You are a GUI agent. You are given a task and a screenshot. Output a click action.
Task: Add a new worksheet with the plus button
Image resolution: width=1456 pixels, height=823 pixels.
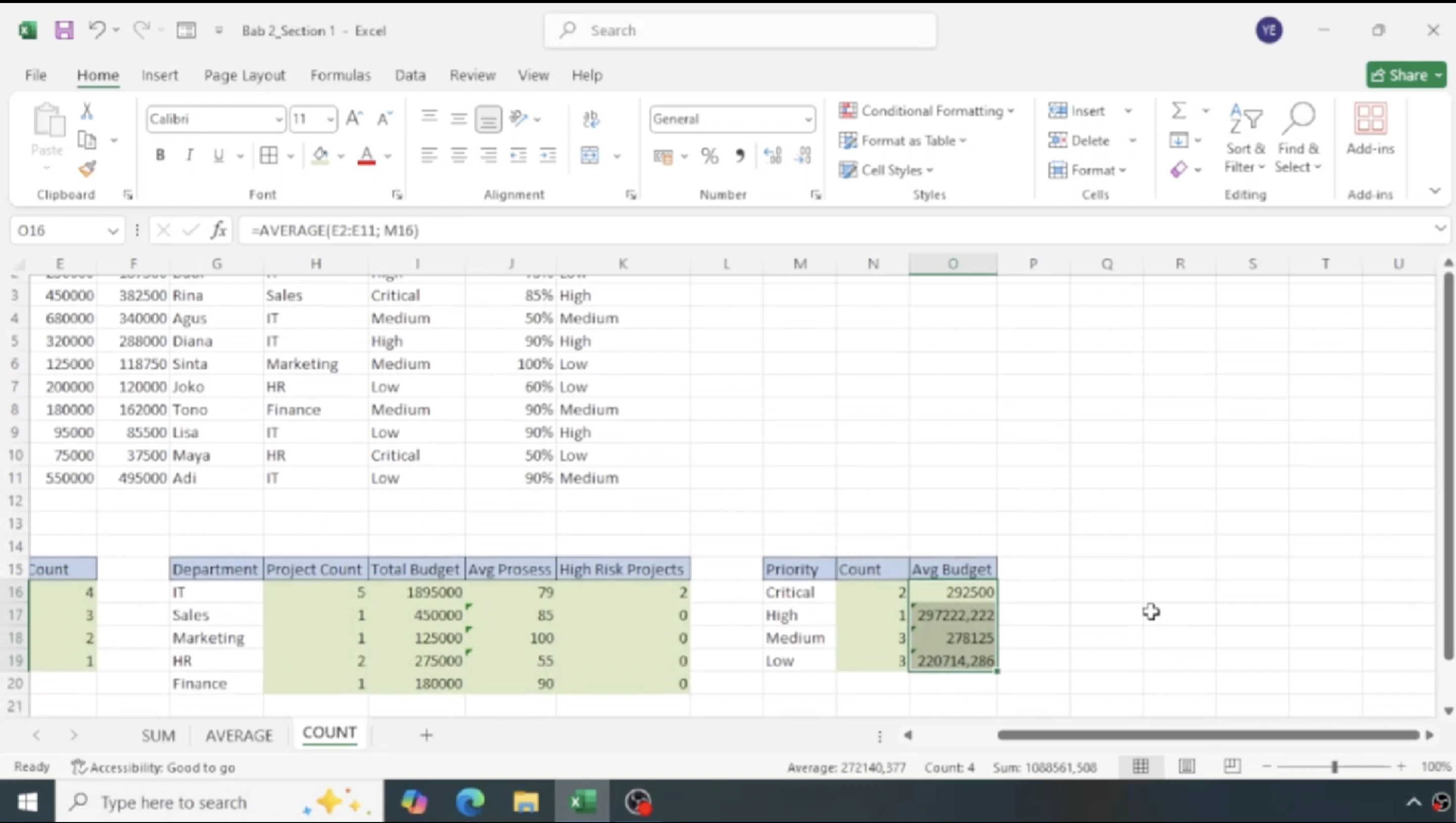coord(426,735)
